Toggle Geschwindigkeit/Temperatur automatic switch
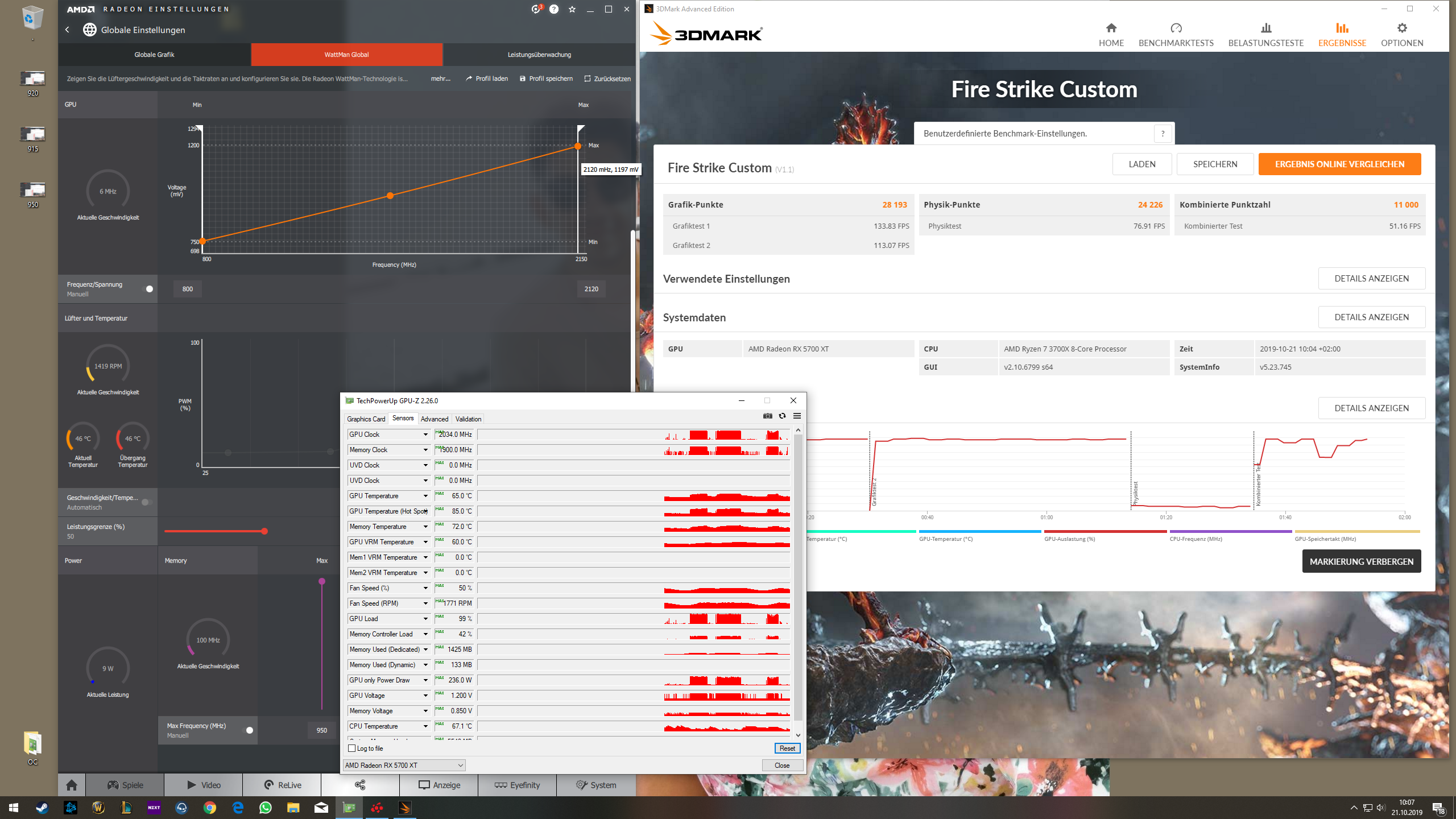Image resolution: width=1456 pixels, height=819 pixels. tap(147, 502)
